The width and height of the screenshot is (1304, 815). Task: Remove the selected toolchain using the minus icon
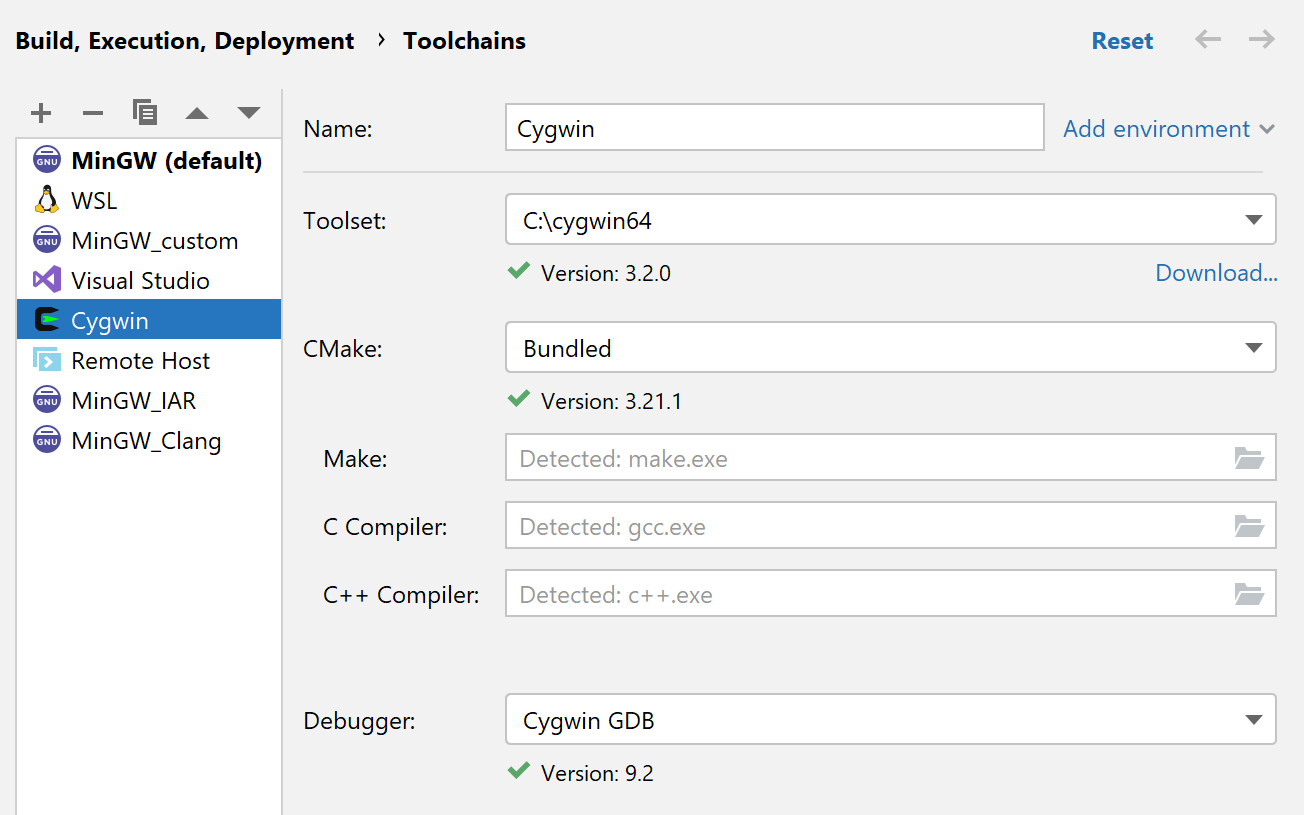click(x=92, y=112)
